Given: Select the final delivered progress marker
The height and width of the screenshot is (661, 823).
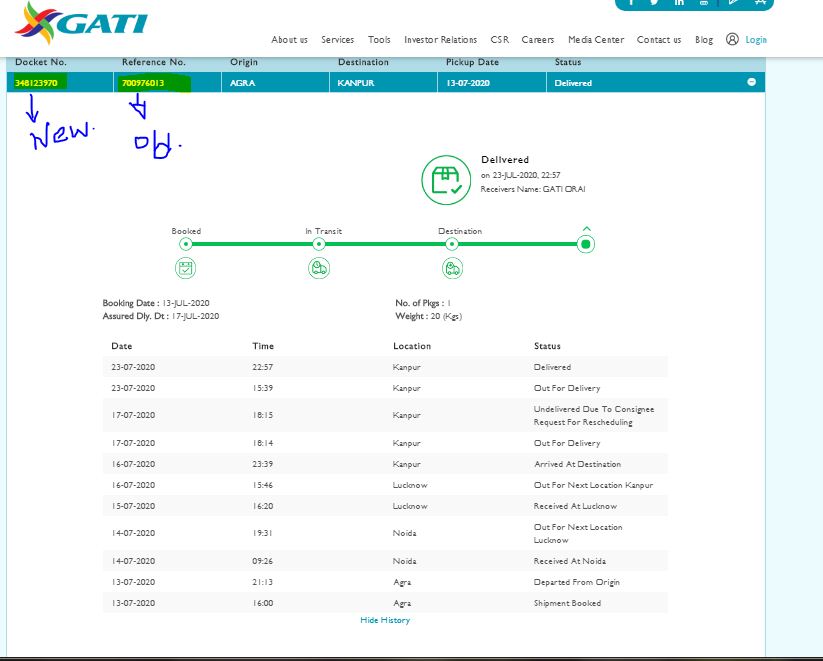Looking at the screenshot, I should tap(586, 244).
